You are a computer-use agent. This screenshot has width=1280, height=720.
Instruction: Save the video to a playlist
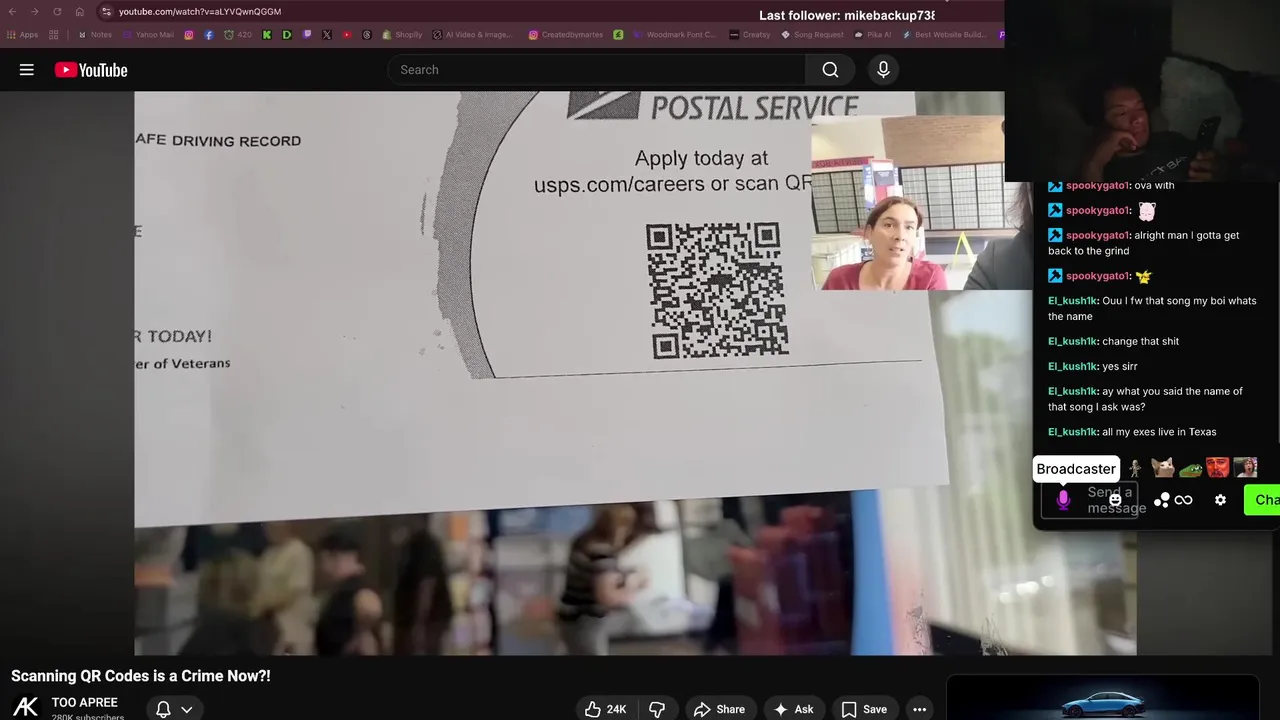click(864, 709)
